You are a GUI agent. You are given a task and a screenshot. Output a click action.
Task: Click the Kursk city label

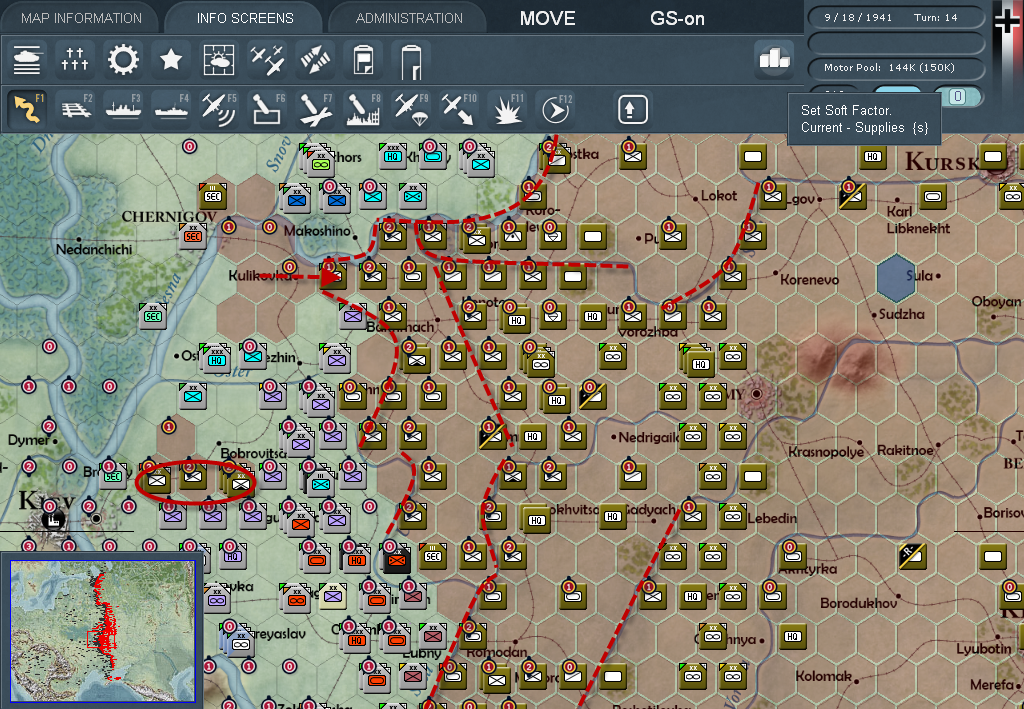pos(942,161)
